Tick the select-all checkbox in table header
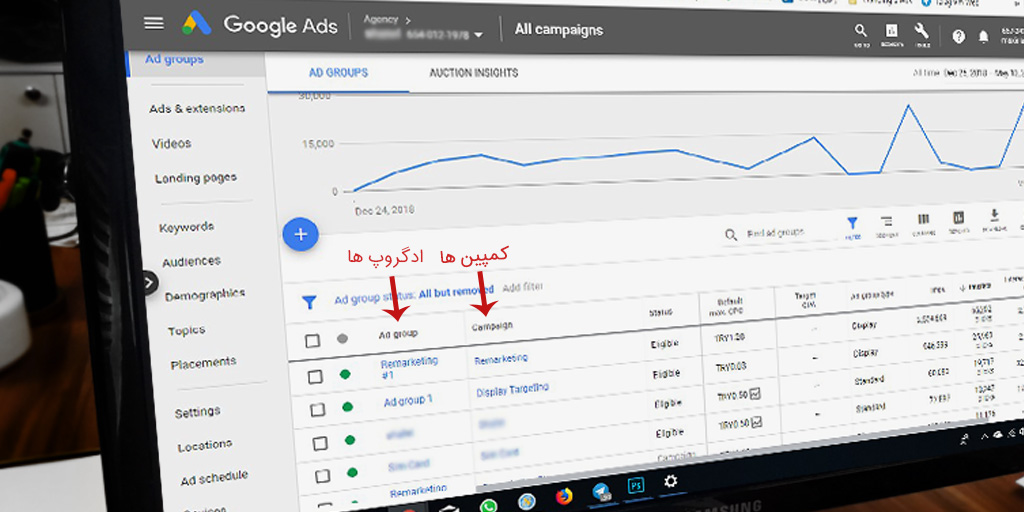The image size is (1024, 512). pos(312,340)
